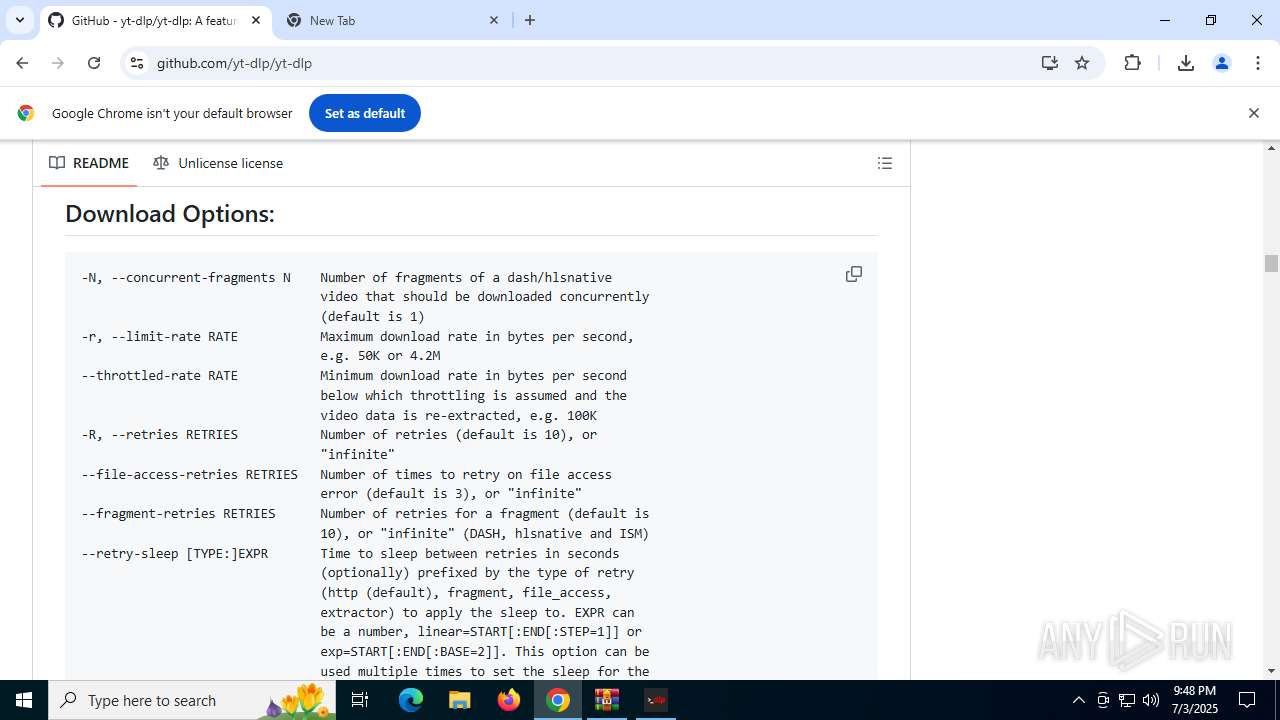The width and height of the screenshot is (1280, 720).
Task: Click the --retries RETRIES option text
Action: [160, 434]
